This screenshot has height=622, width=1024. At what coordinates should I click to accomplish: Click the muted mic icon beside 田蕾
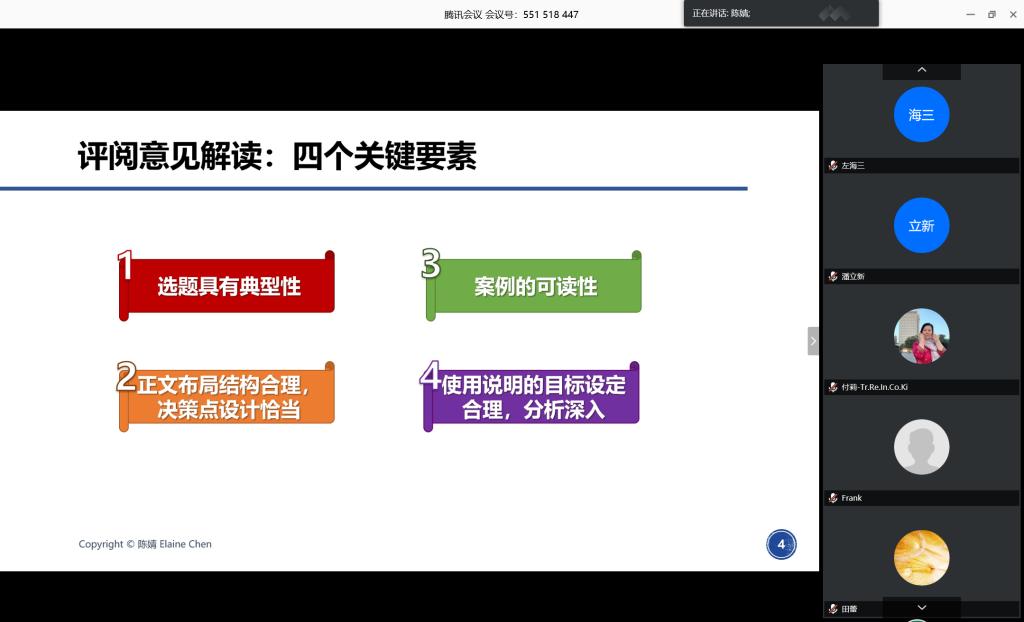833,608
